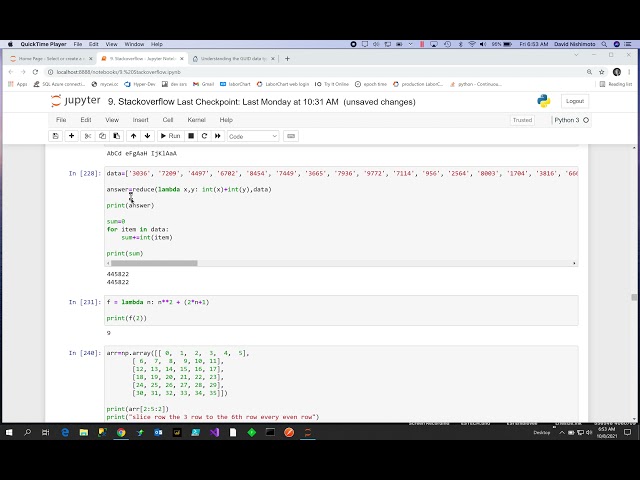Go back in the browser
The image size is (640, 480).
click(11, 72)
